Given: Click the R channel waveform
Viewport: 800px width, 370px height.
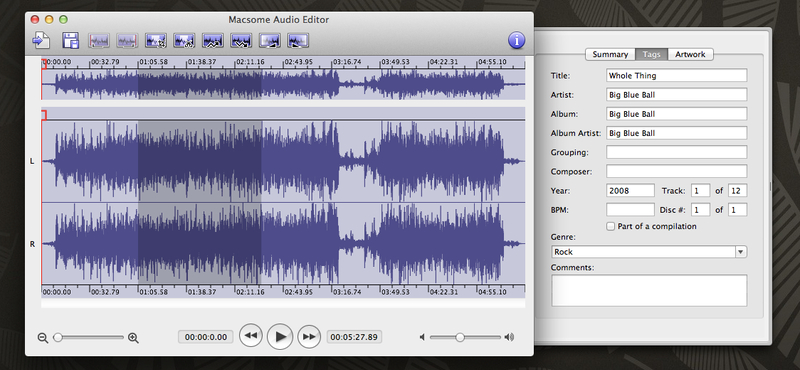Looking at the screenshot, I should tap(283, 243).
